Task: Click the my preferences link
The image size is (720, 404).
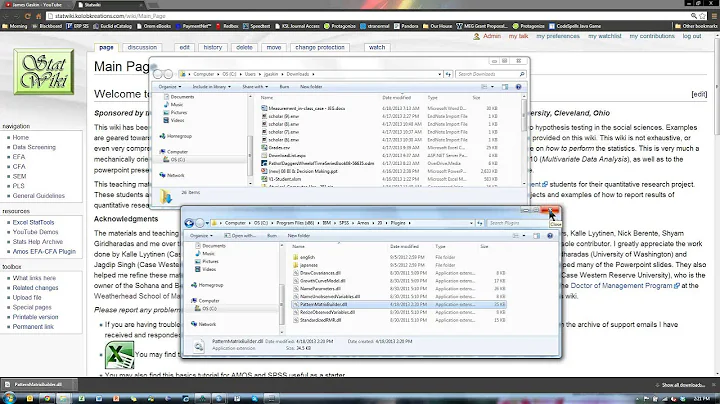Action: tap(558, 36)
